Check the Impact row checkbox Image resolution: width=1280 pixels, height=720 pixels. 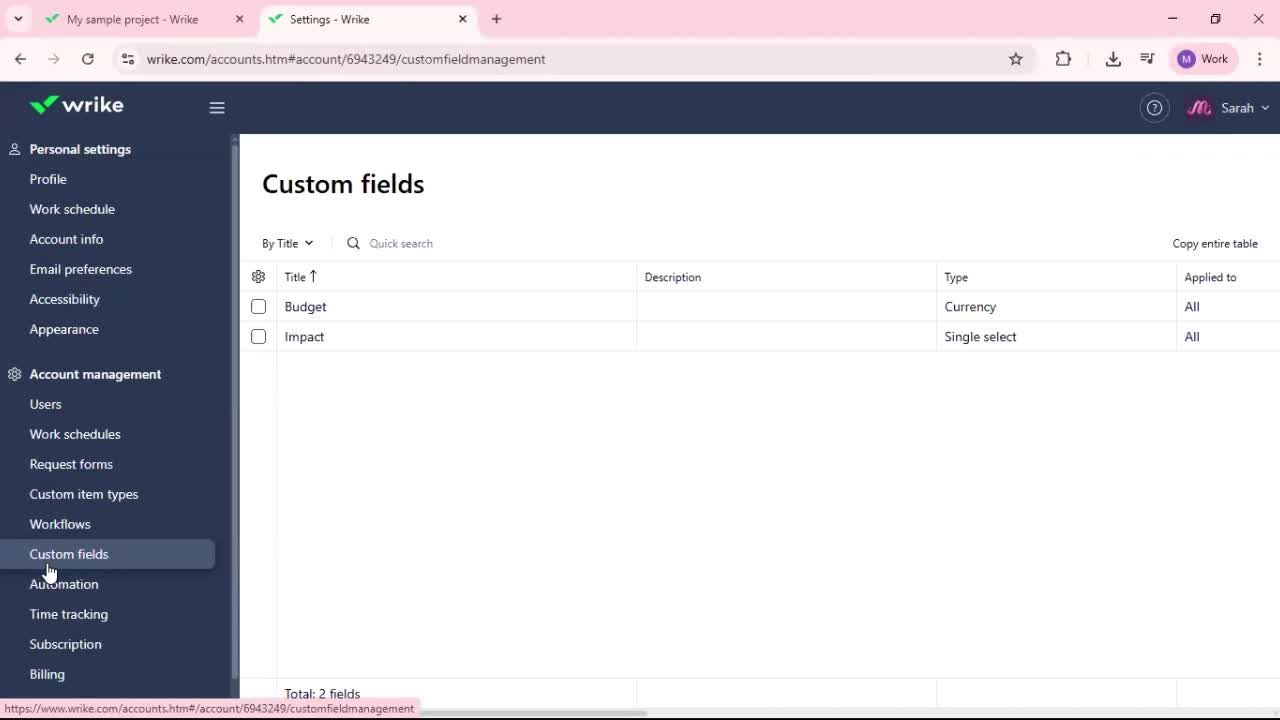pos(258,337)
